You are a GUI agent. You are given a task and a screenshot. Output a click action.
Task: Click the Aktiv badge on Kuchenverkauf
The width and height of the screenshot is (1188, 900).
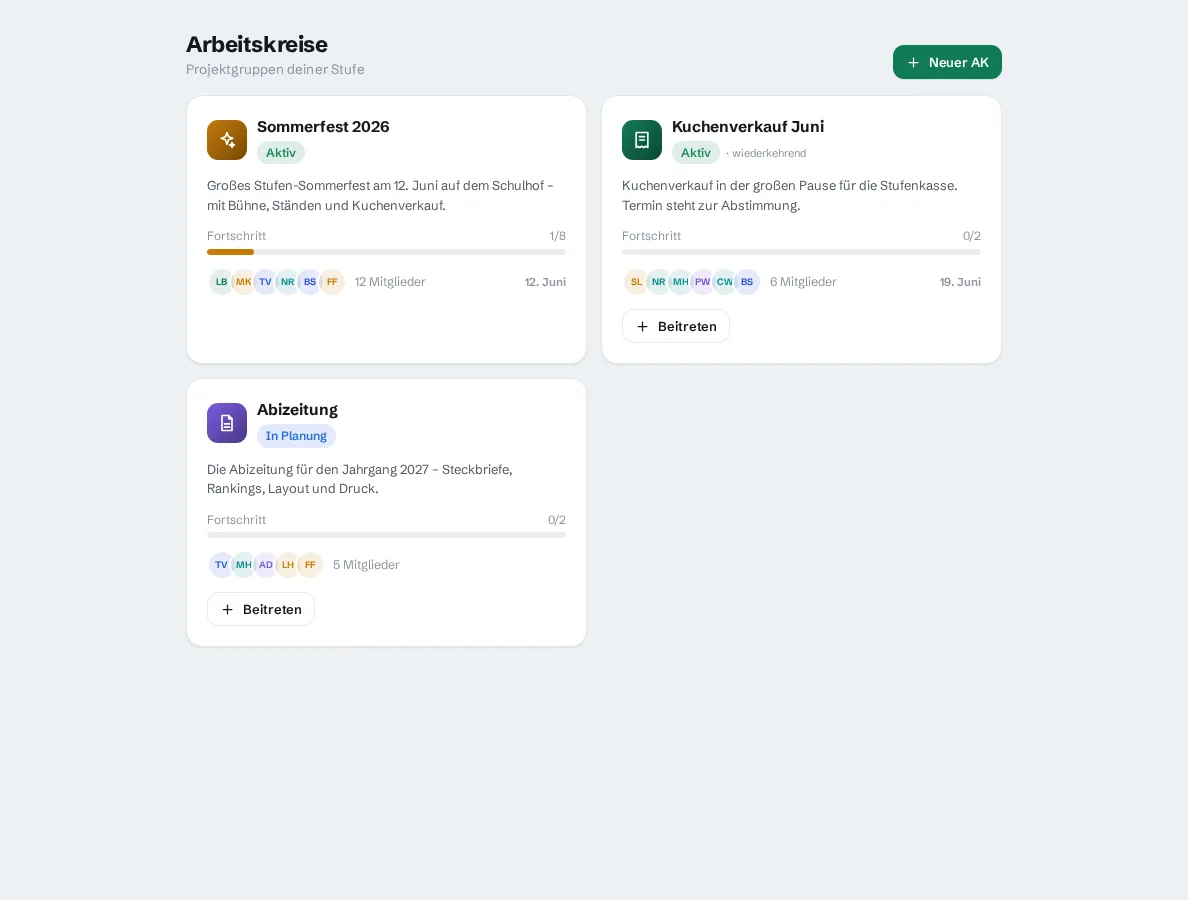point(696,153)
